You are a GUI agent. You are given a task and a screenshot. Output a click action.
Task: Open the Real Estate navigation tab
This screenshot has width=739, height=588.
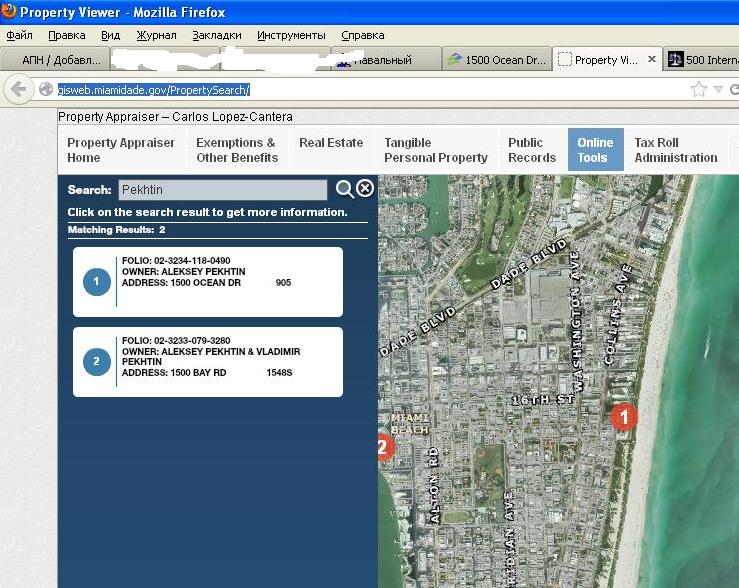click(331, 143)
